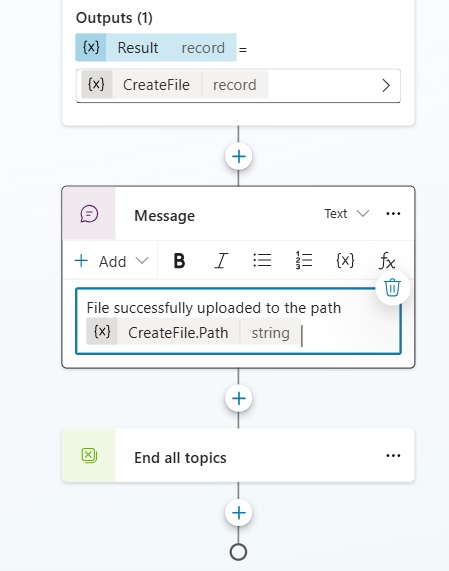This screenshot has width=449, height=571.
Task: Open the Message node more options menu
Action: 393,213
